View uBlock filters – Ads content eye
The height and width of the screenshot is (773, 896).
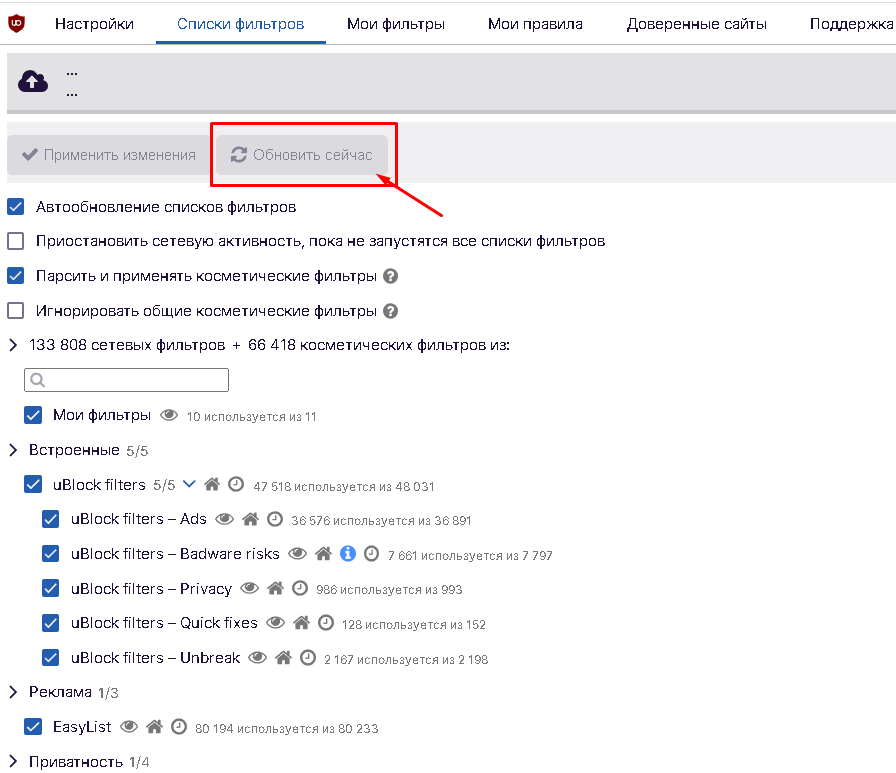coord(225,519)
